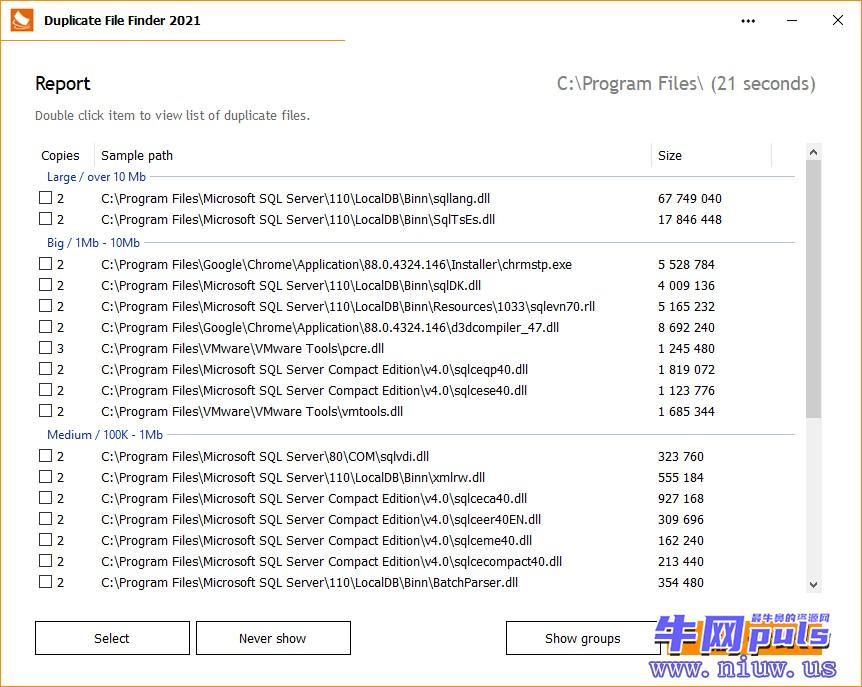Viewport: 862px width, 687px height.
Task: Select the sqlceer40EN.dll path row
Action: pos(321,519)
